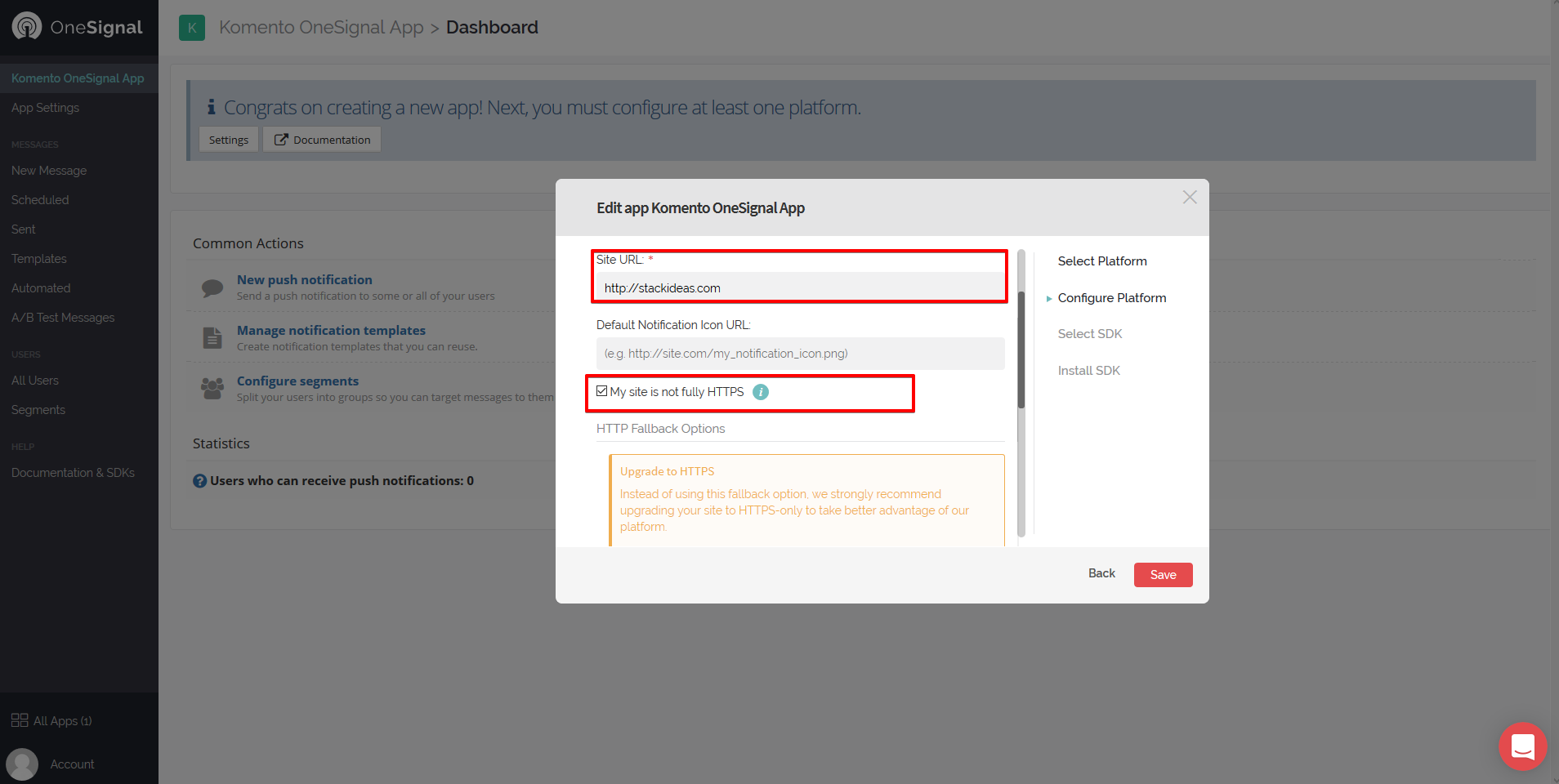Open Settings from the banner
The height and width of the screenshot is (784, 1559).
[229, 140]
